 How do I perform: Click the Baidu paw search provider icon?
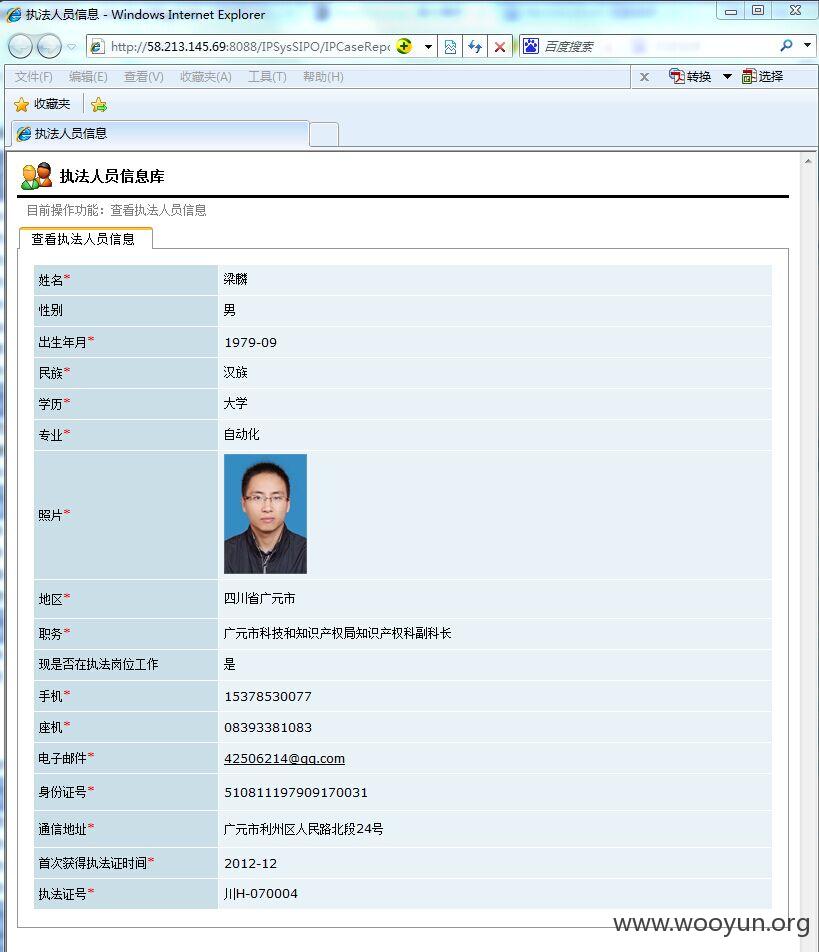[x=531, y=46]
